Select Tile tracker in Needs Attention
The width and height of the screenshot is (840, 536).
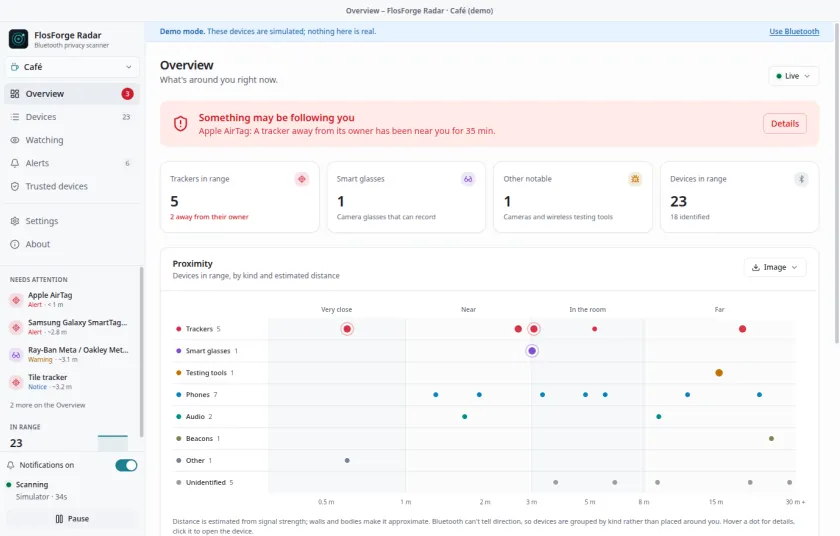[72, 381]
